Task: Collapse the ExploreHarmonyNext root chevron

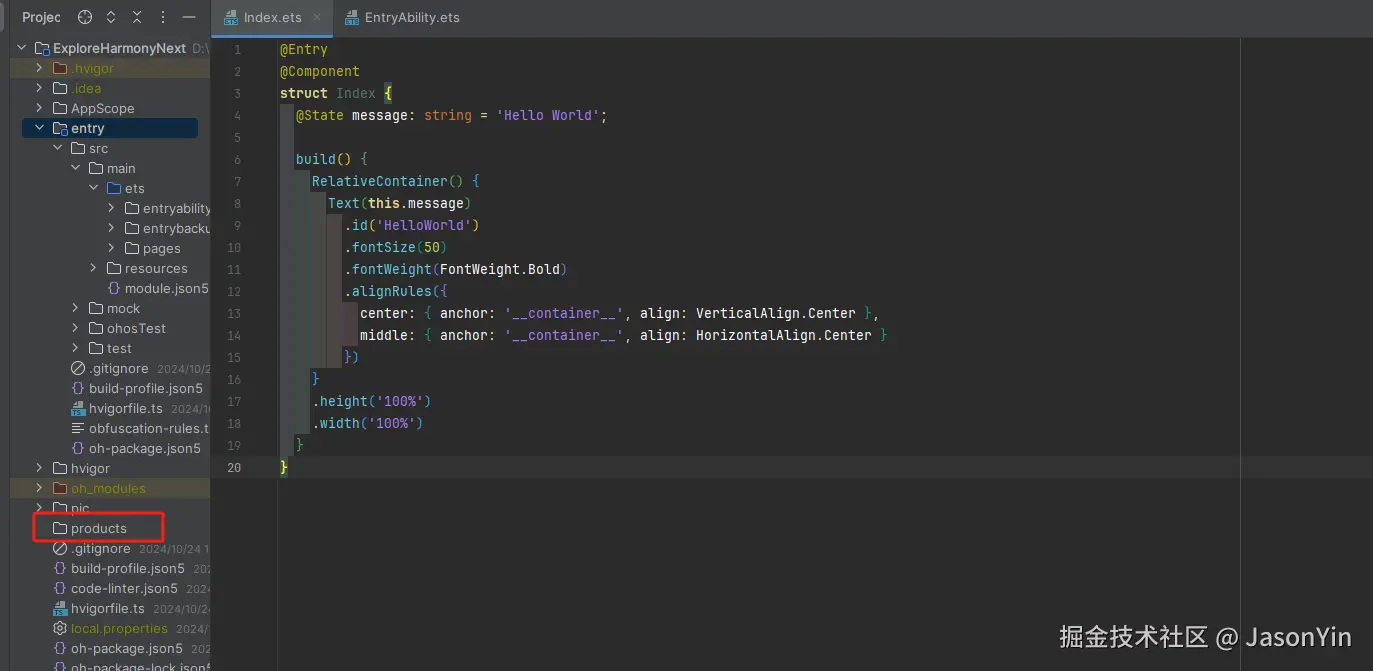Action: (22, 48)
